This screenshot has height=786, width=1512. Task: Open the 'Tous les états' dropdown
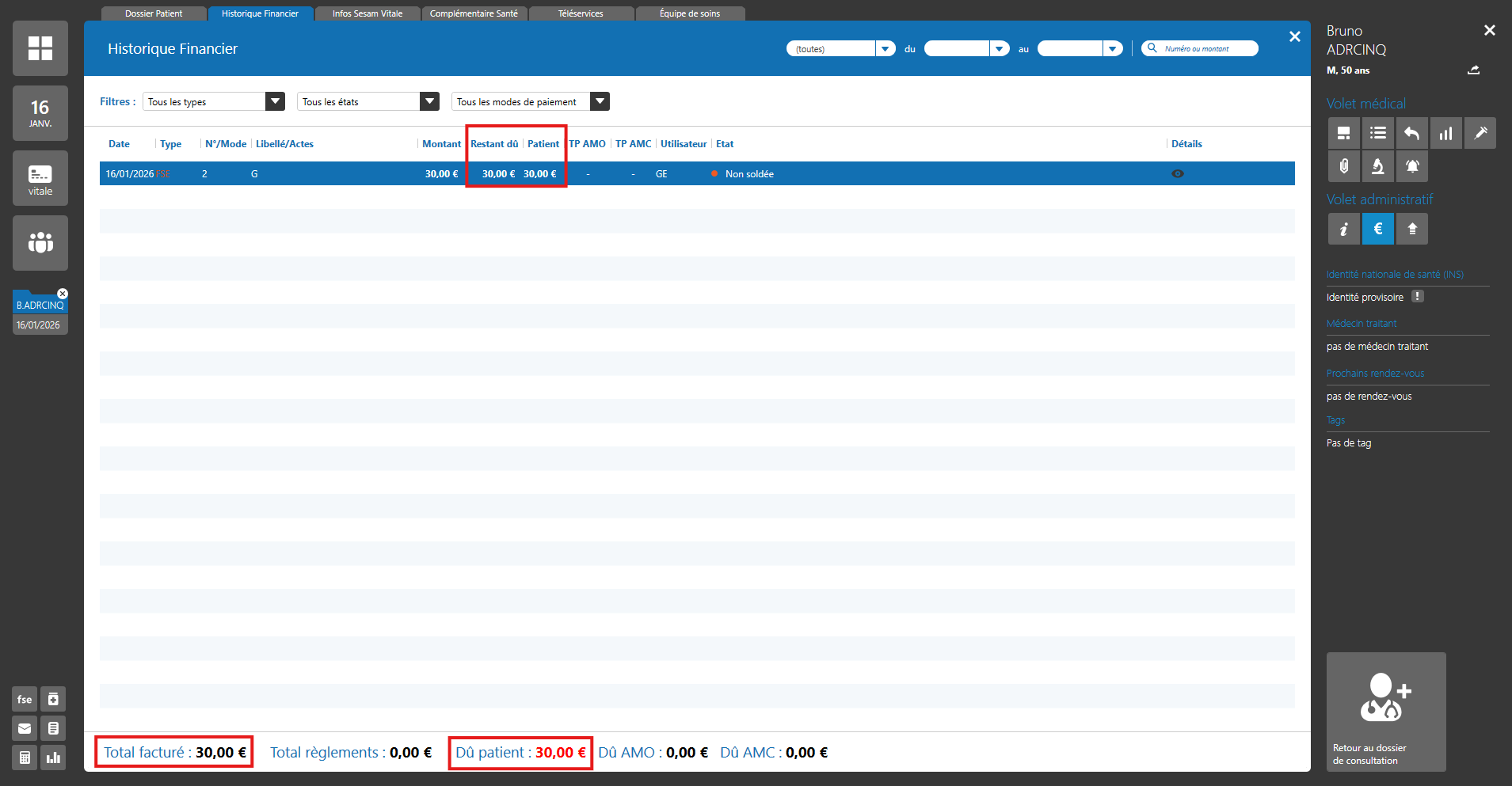[x=429, y=101]
